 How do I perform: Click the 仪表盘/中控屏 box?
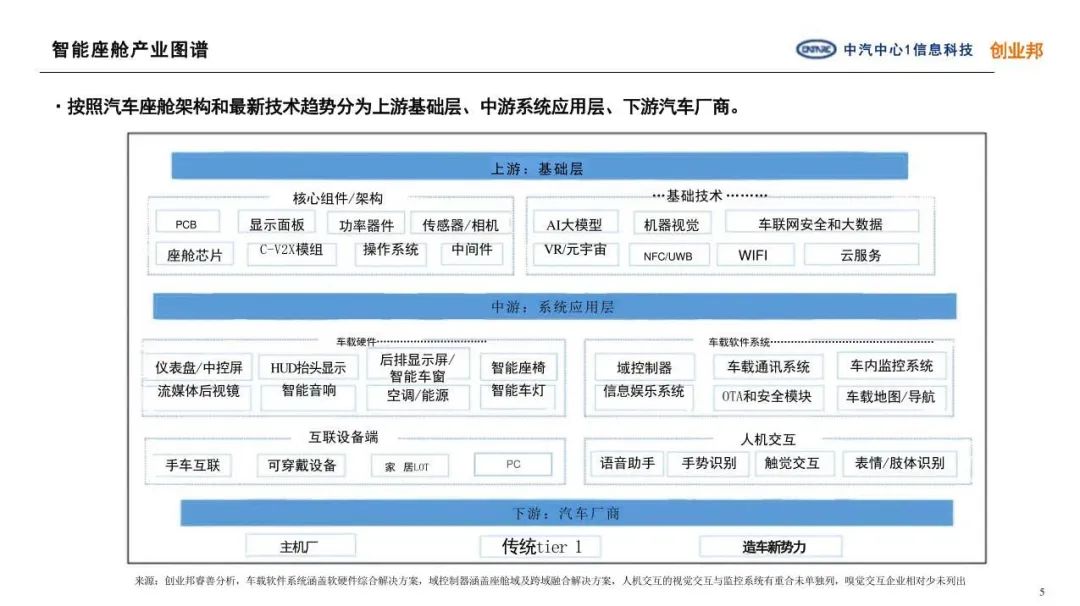(198, 367)
